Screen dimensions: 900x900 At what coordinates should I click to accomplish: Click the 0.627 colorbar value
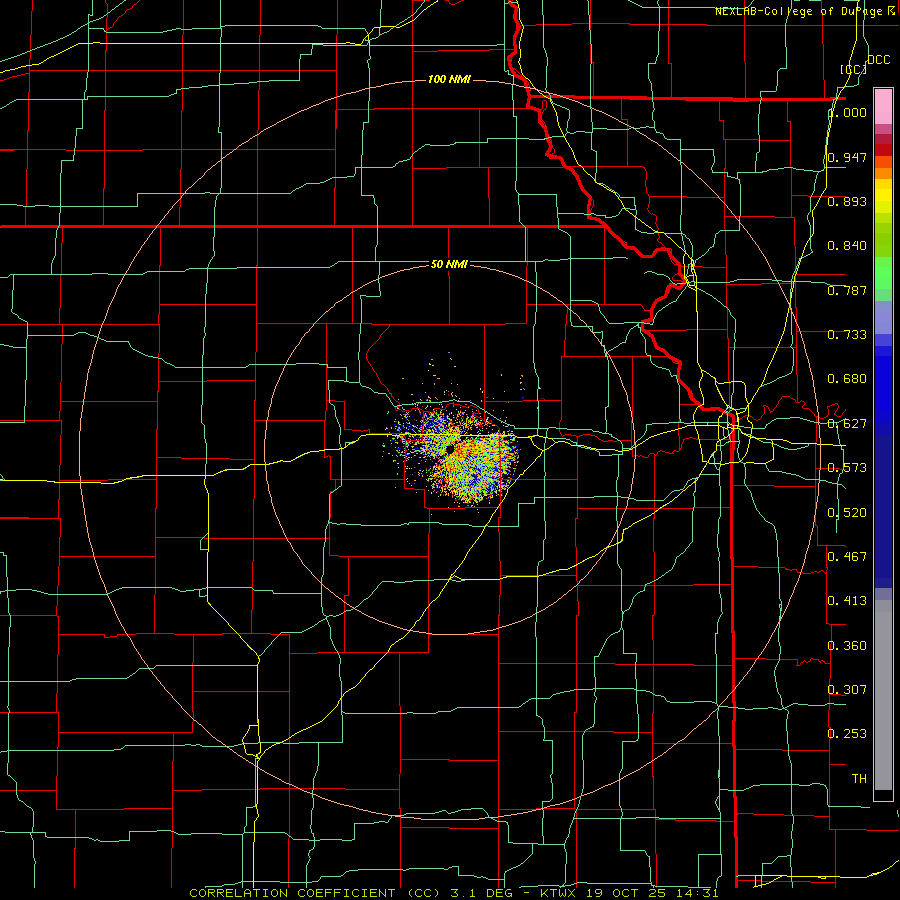847,424
